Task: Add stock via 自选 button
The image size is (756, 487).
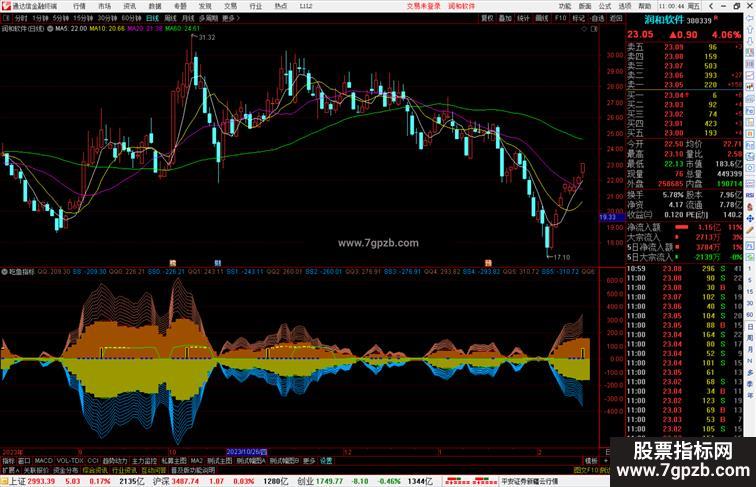Action: [597, 18]
